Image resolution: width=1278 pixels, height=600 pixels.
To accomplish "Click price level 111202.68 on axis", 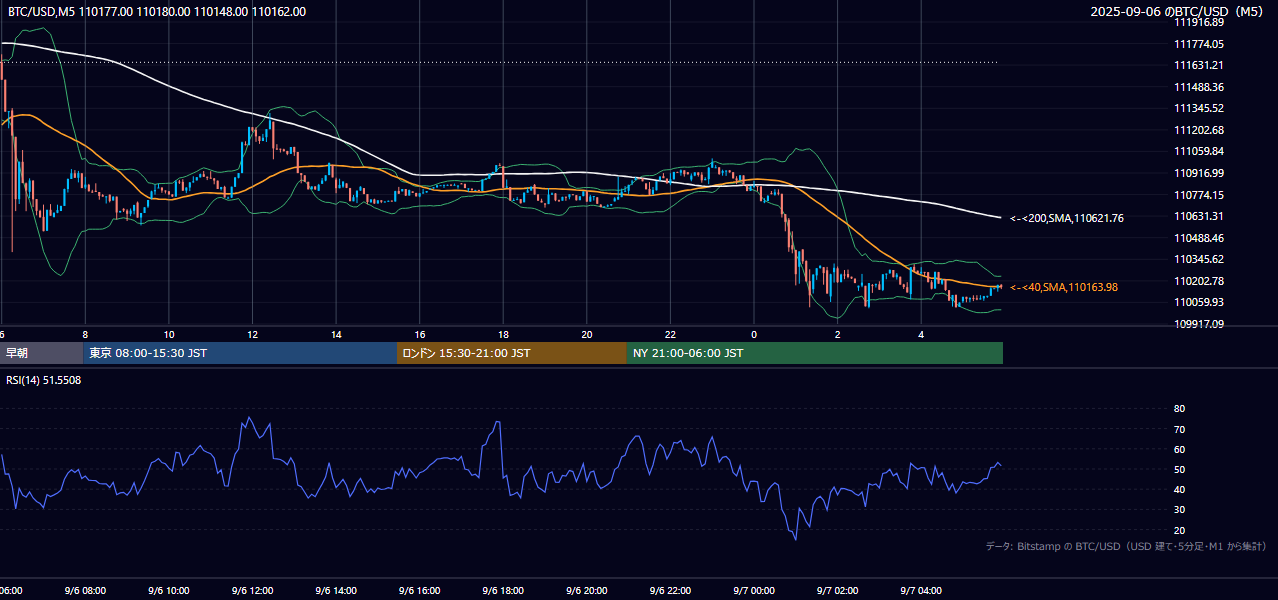I will click(1199, 130).
